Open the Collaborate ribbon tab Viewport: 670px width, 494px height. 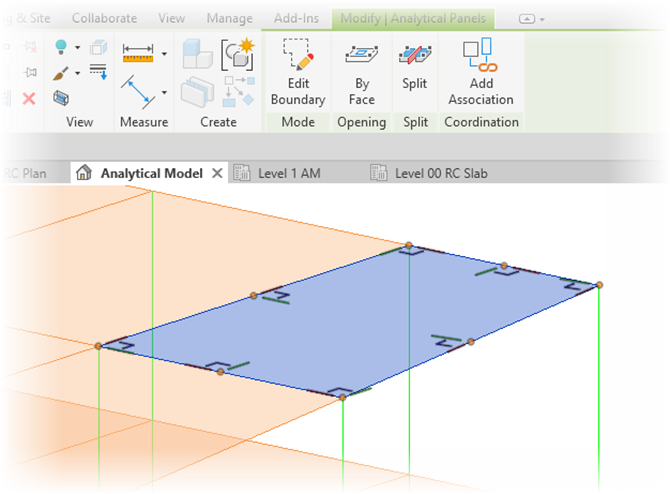(x=104, y=18)
